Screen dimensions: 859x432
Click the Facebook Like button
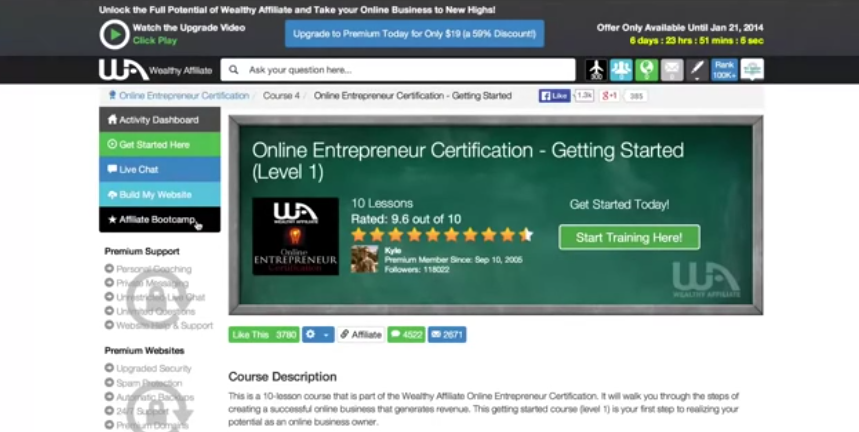point(555,96)
